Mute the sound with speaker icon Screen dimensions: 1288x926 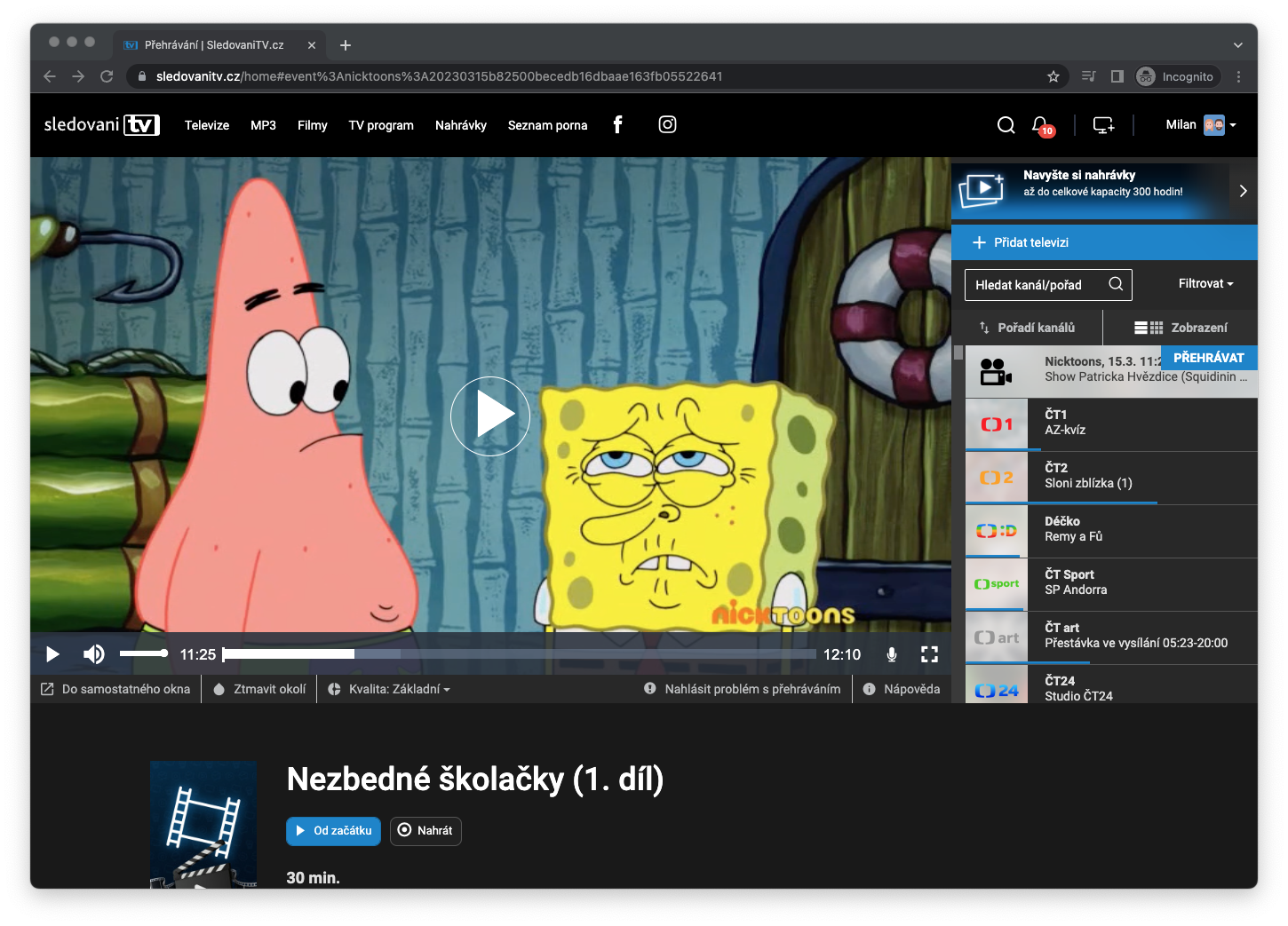[x=93, y=654]
